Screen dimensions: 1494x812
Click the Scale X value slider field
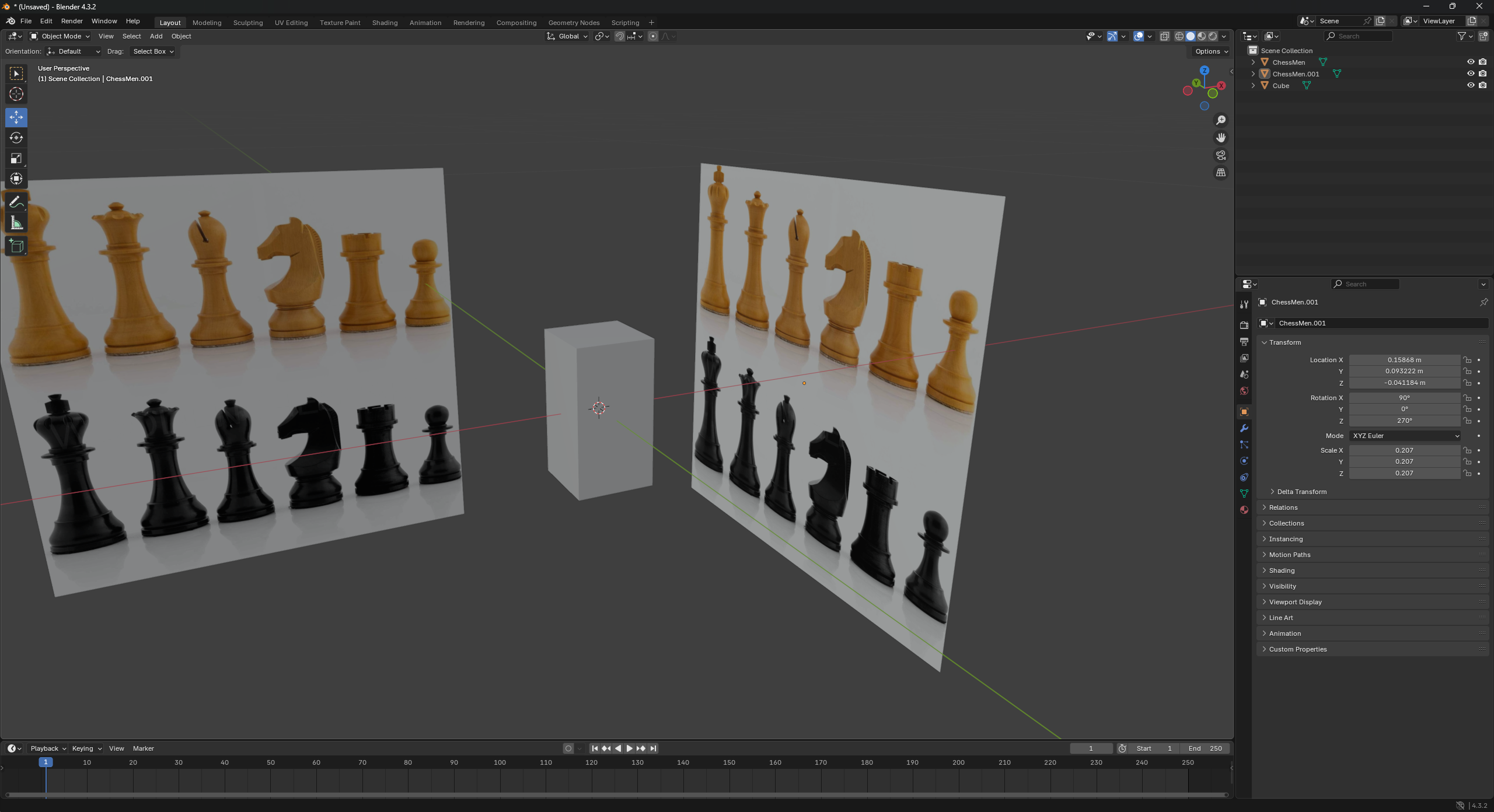1404,450
